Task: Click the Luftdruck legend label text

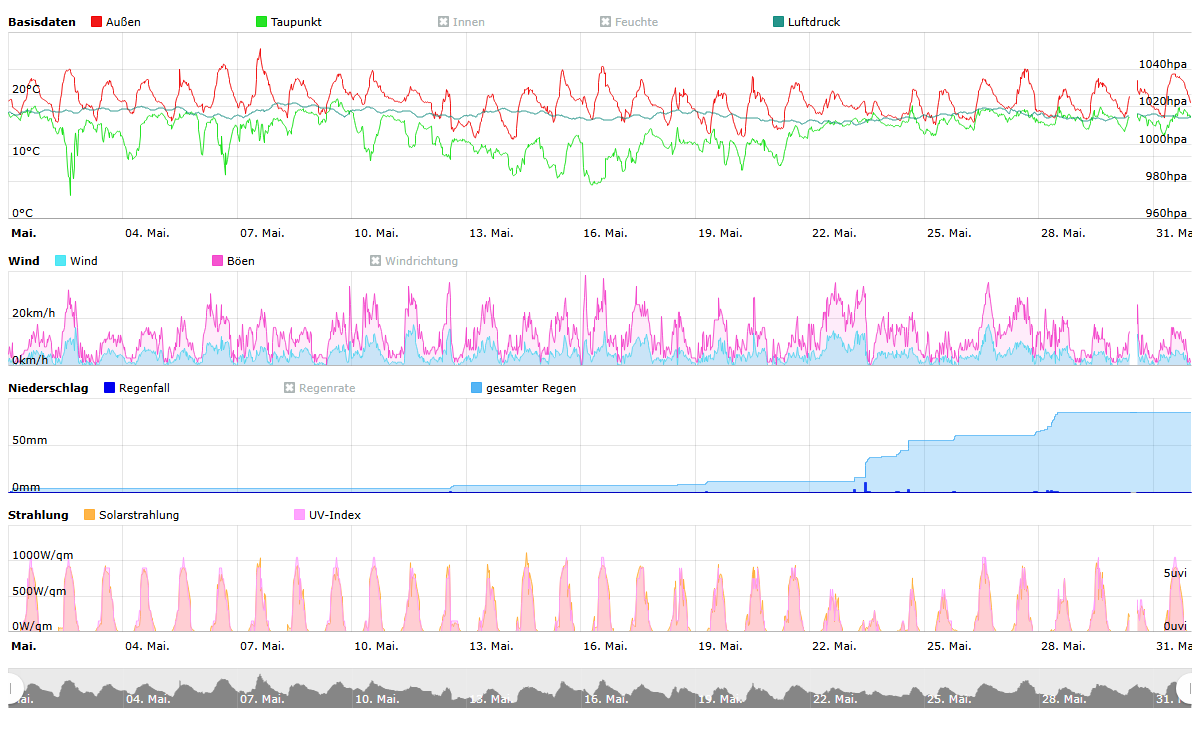Action: click(x=813, y=22)
